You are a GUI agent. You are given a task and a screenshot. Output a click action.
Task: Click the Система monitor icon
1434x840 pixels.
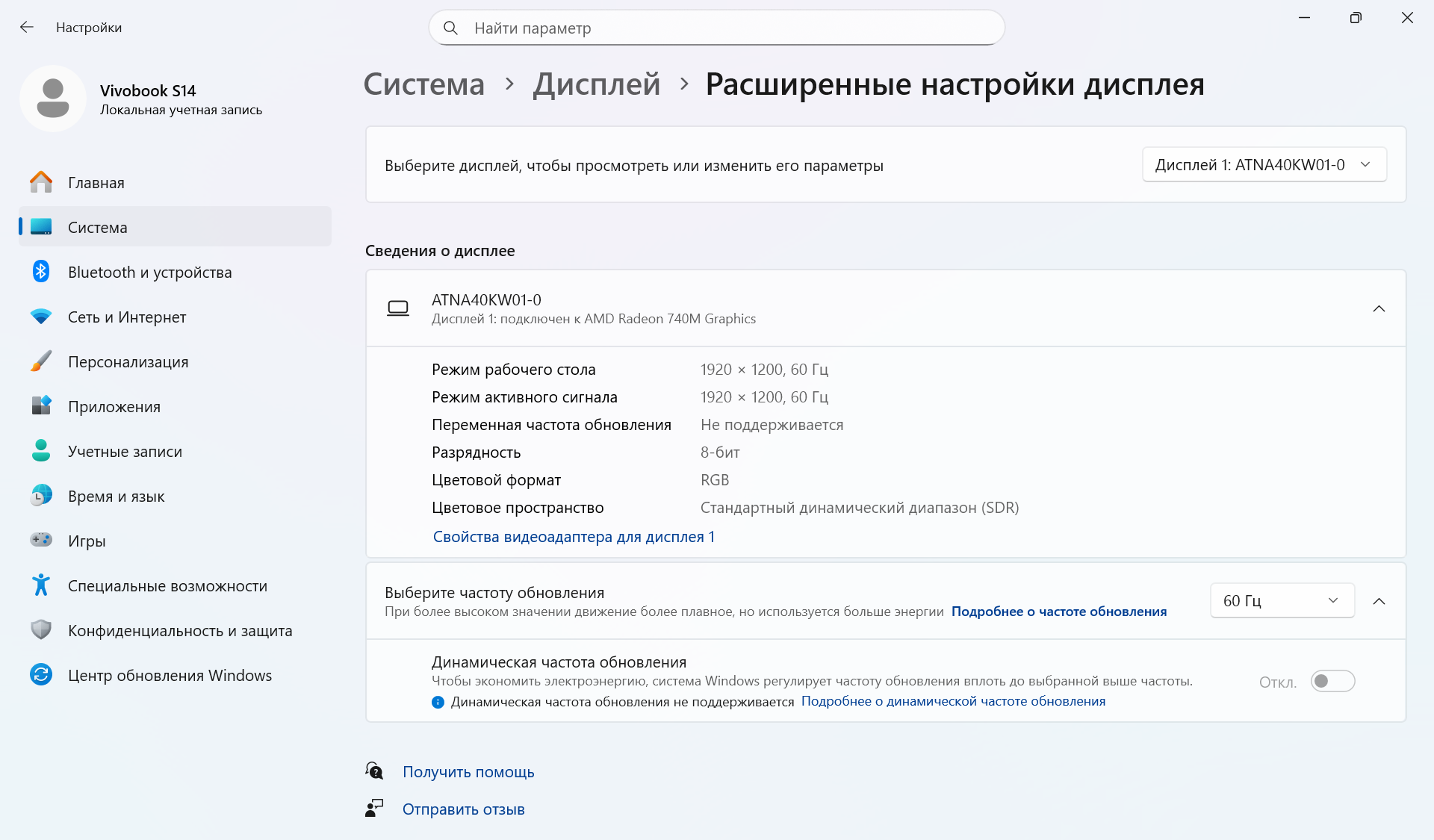(41, 227)
